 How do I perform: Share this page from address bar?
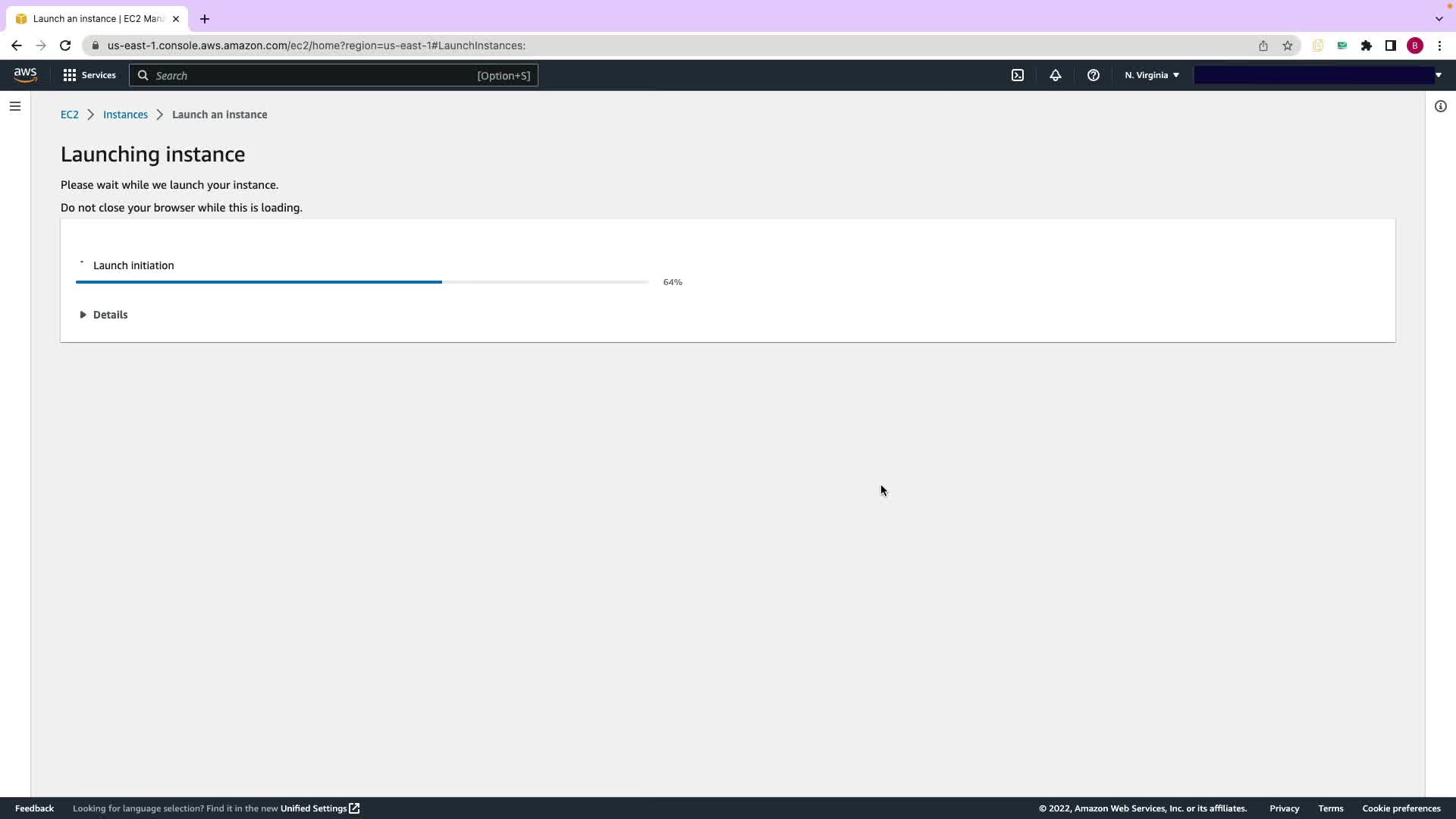point(1263,45)
